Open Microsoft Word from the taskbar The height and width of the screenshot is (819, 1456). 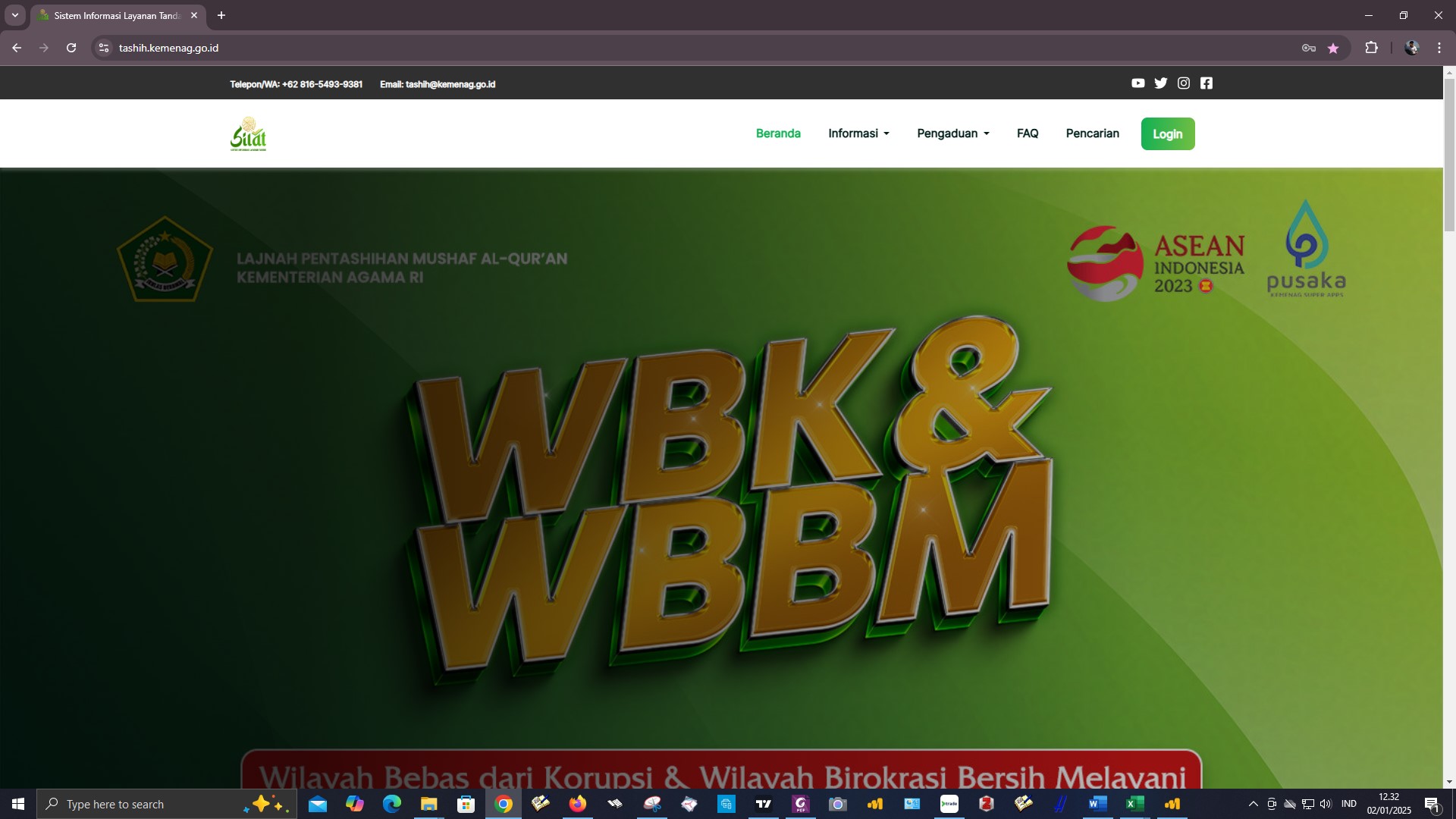coord(1097,804)
